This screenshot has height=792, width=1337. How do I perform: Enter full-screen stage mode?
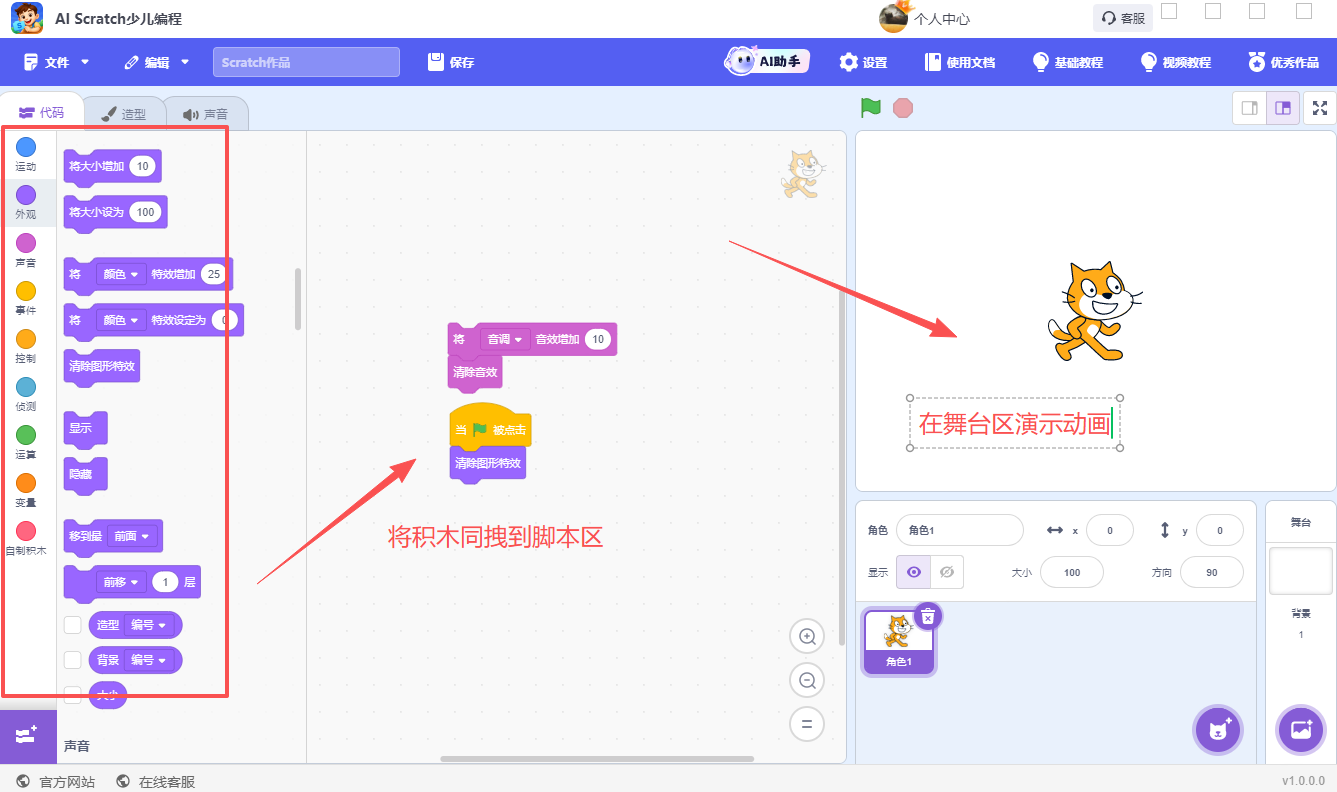(1319, 107)
